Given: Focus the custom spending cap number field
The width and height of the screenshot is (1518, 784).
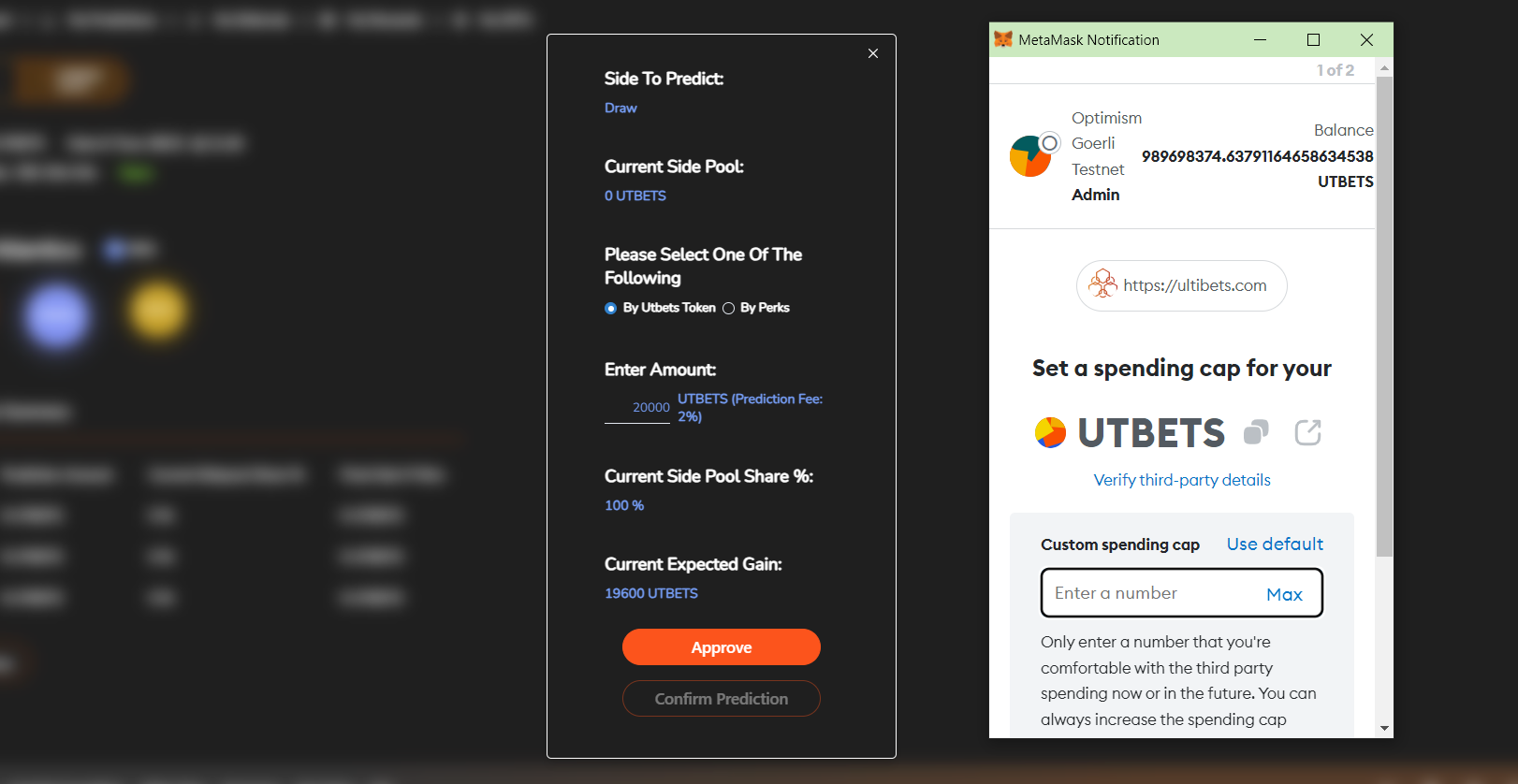Looking at the screenshot, I should click(x=1151, y=593).
